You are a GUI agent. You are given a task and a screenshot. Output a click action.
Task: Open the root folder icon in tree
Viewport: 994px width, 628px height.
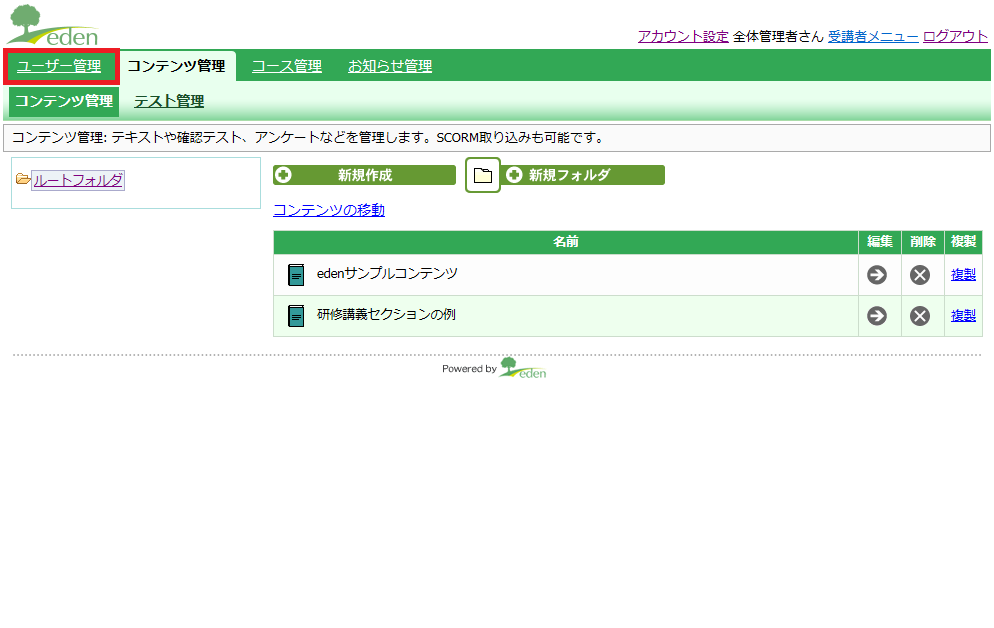[23, 179]
